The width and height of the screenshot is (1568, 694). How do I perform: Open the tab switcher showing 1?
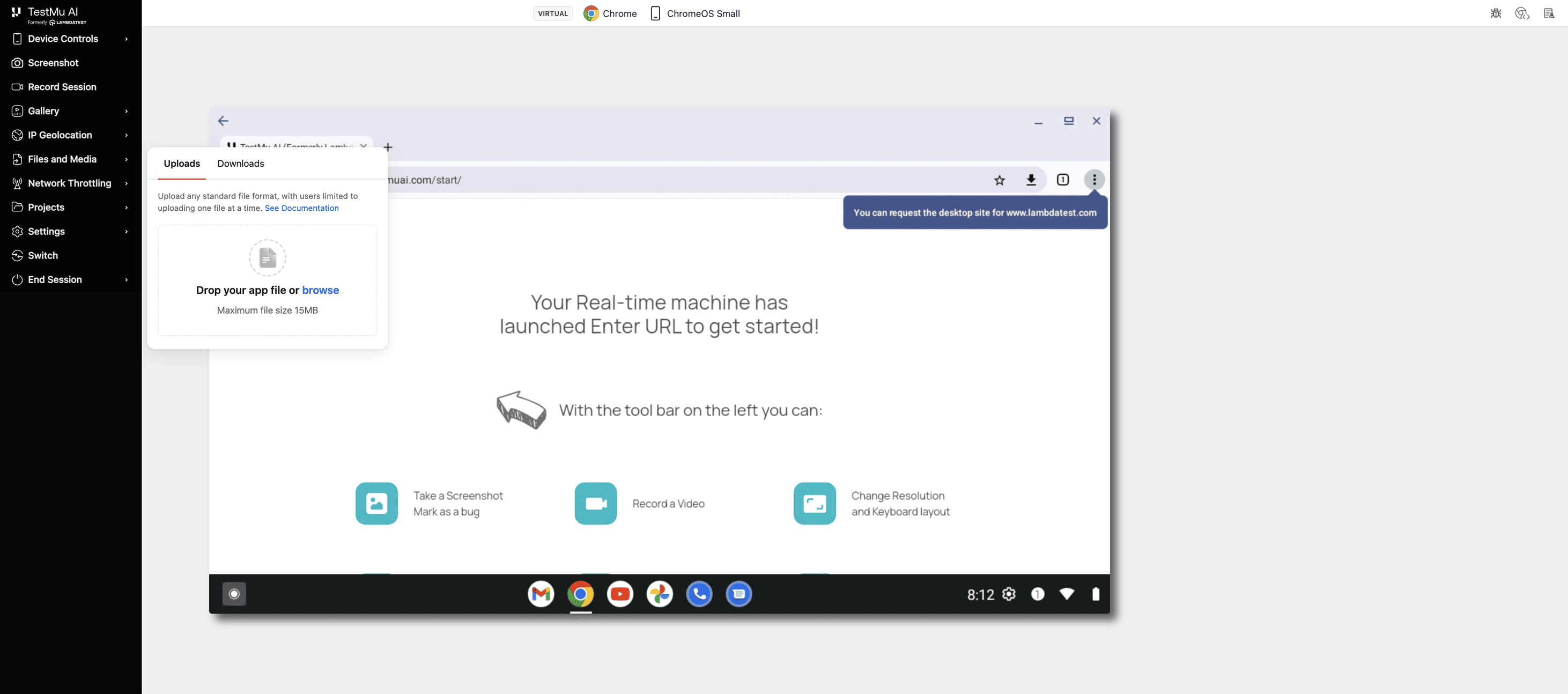click(1063, 180)
